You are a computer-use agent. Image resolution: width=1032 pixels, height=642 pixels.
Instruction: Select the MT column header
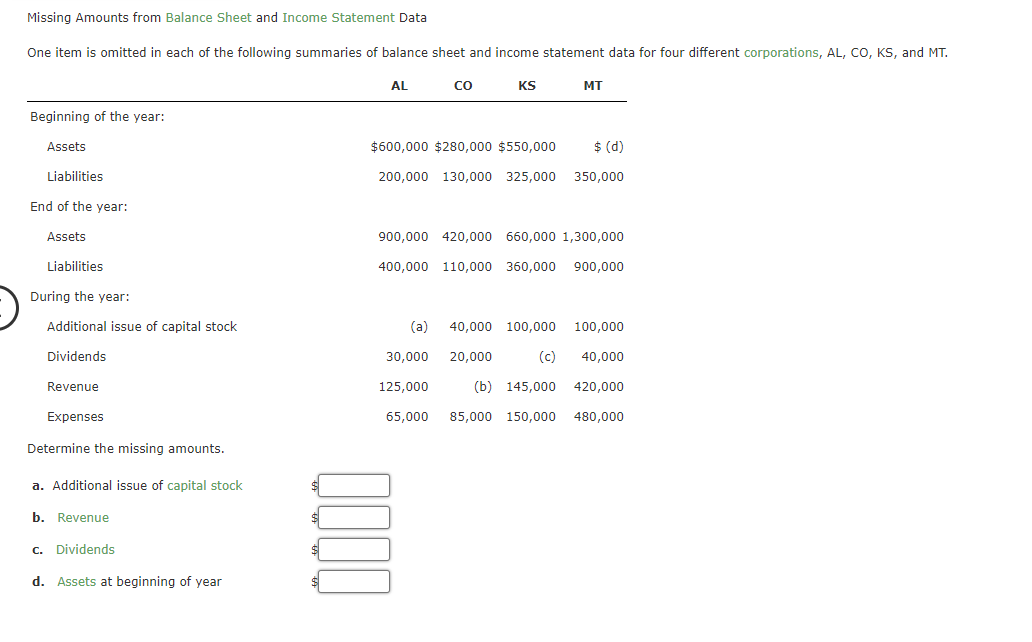(x=592, y=85)
